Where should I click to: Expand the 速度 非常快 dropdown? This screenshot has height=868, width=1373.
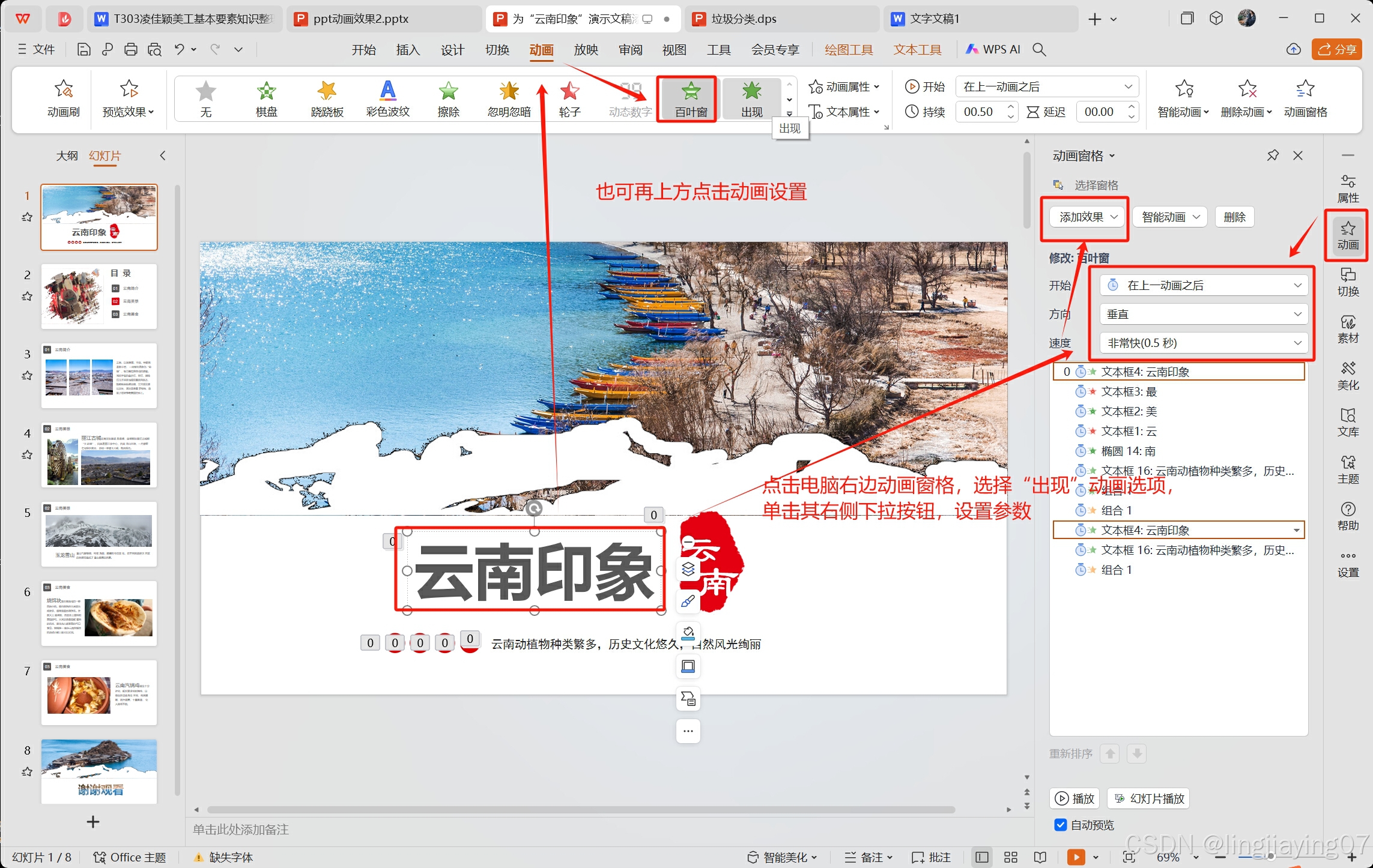pos(1204,343)
